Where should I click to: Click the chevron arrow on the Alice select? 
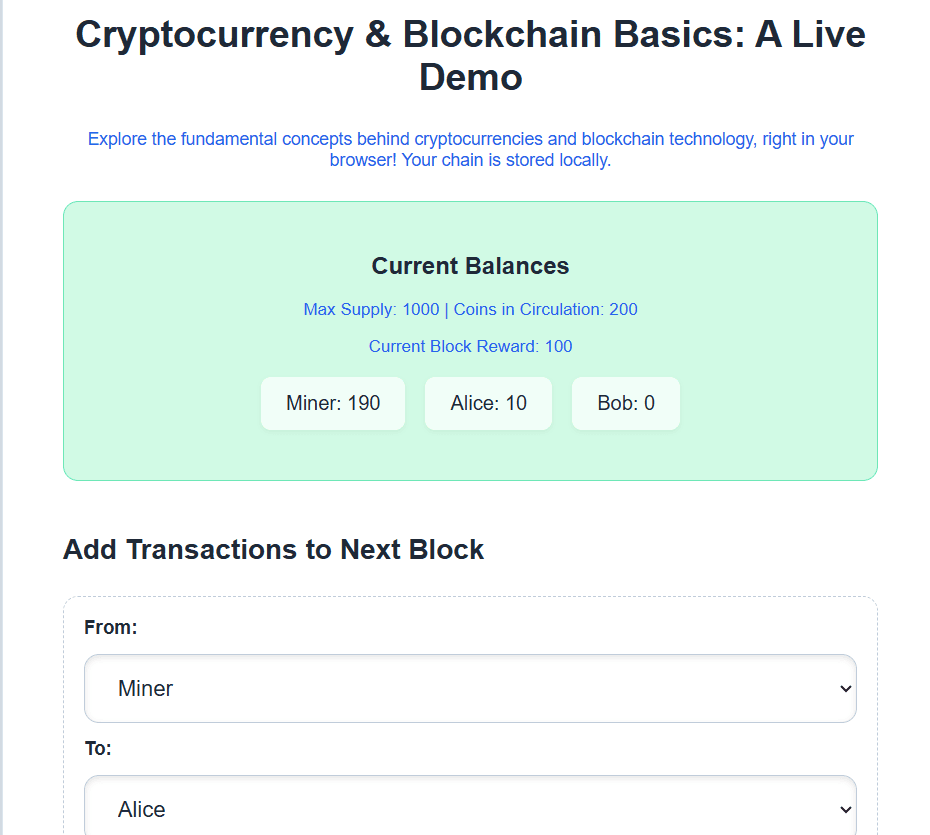click(x=845, y=809)
